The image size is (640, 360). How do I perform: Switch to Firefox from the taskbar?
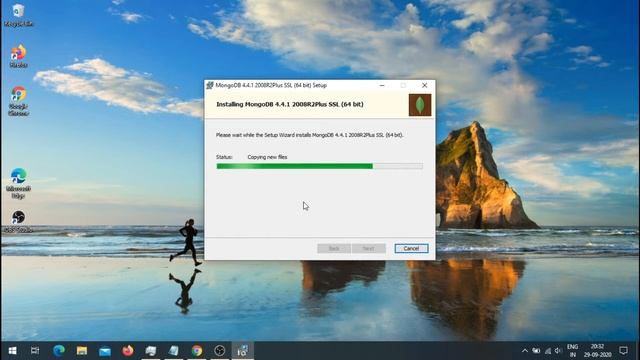tap(128, 351)
